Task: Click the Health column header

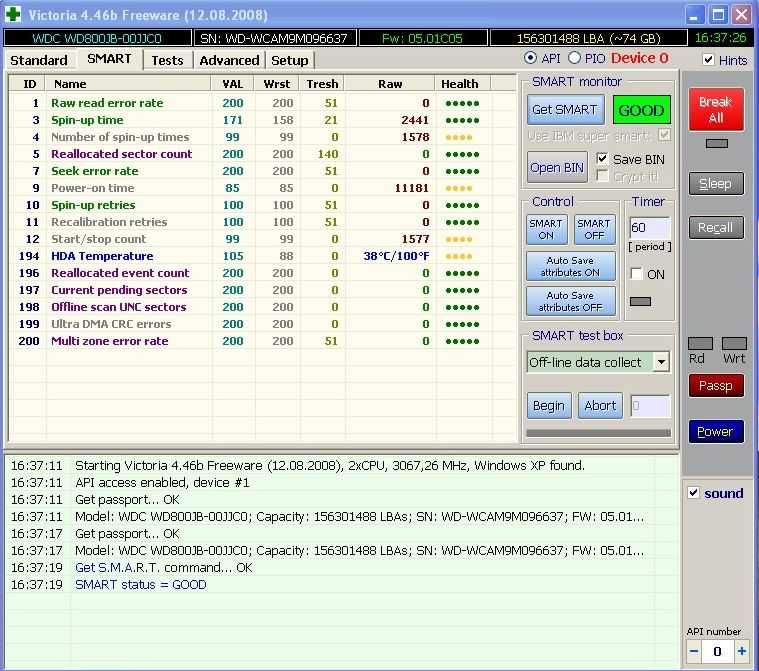Action: tap(462, 84)
